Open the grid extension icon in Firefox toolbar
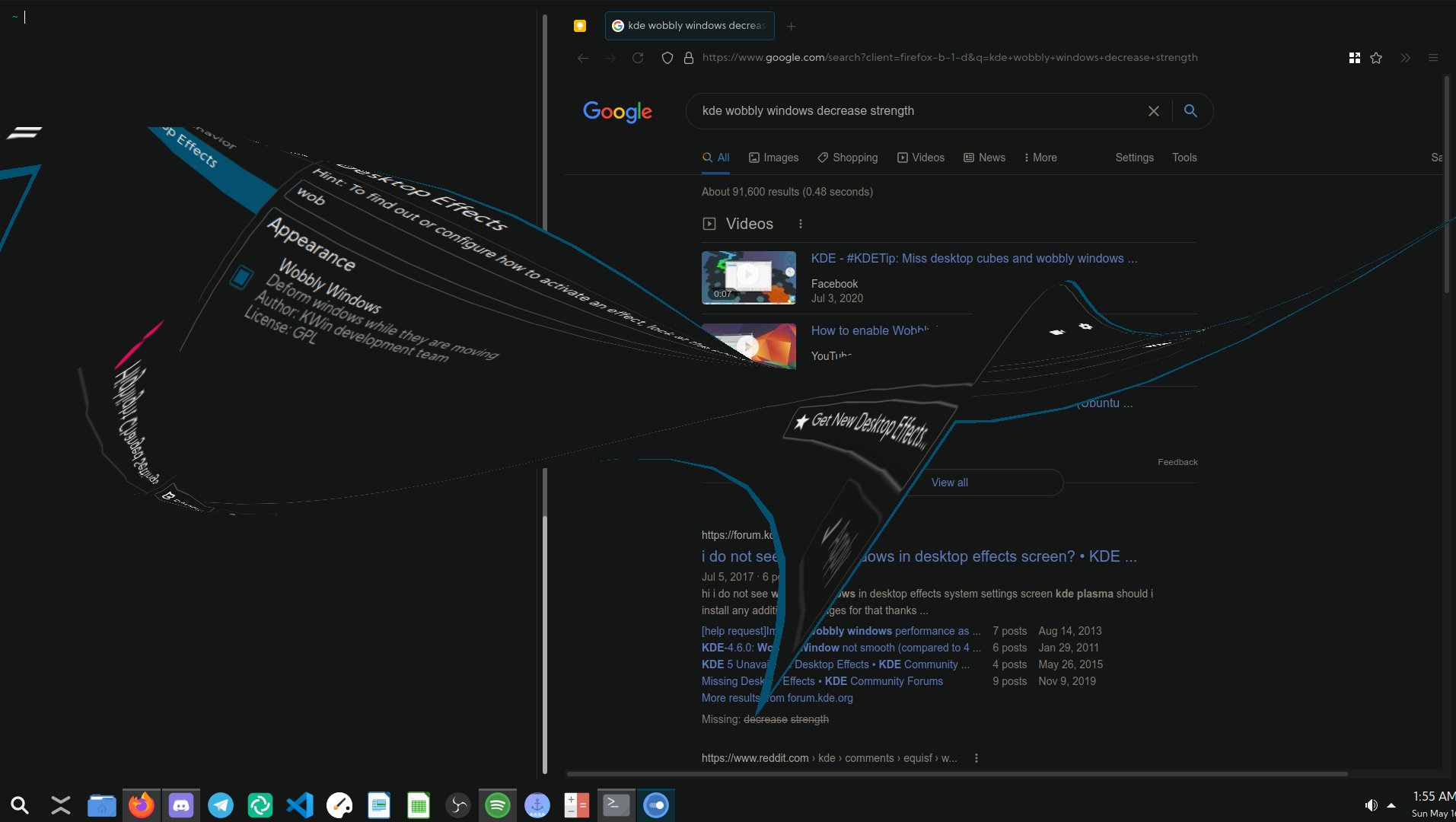The image size is (1456, 822). pos(1355,58)
